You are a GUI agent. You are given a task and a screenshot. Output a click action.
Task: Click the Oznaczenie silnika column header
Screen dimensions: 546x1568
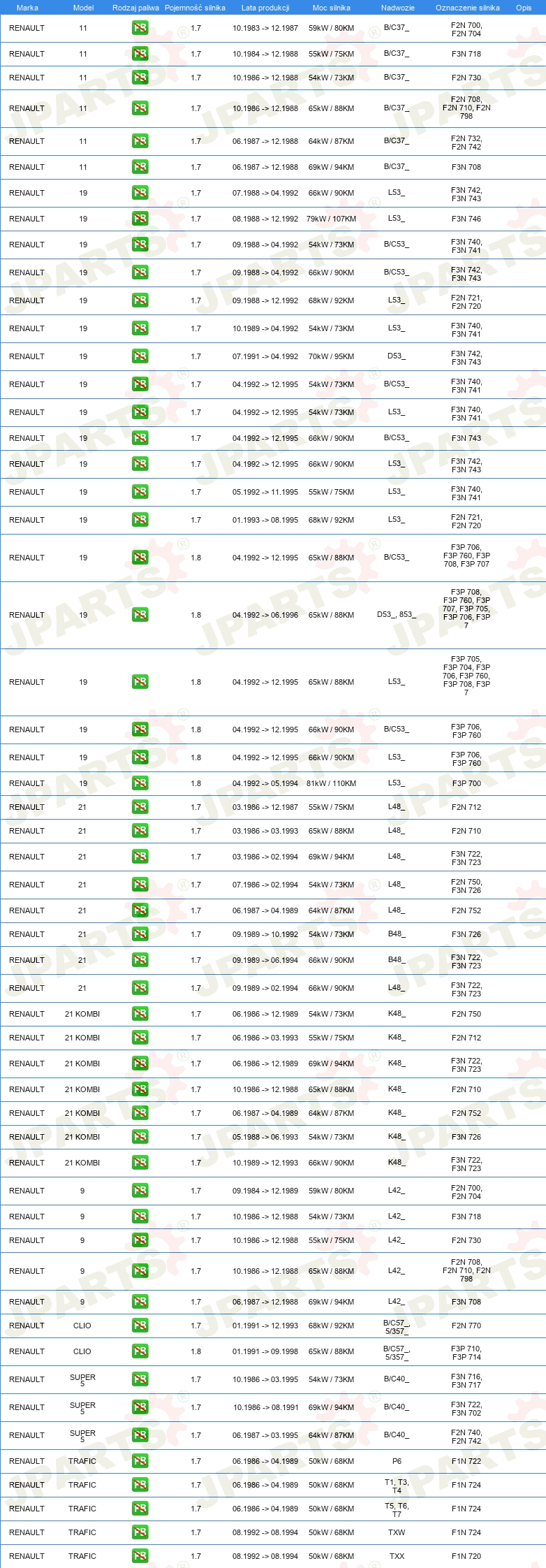coord(468,8)
